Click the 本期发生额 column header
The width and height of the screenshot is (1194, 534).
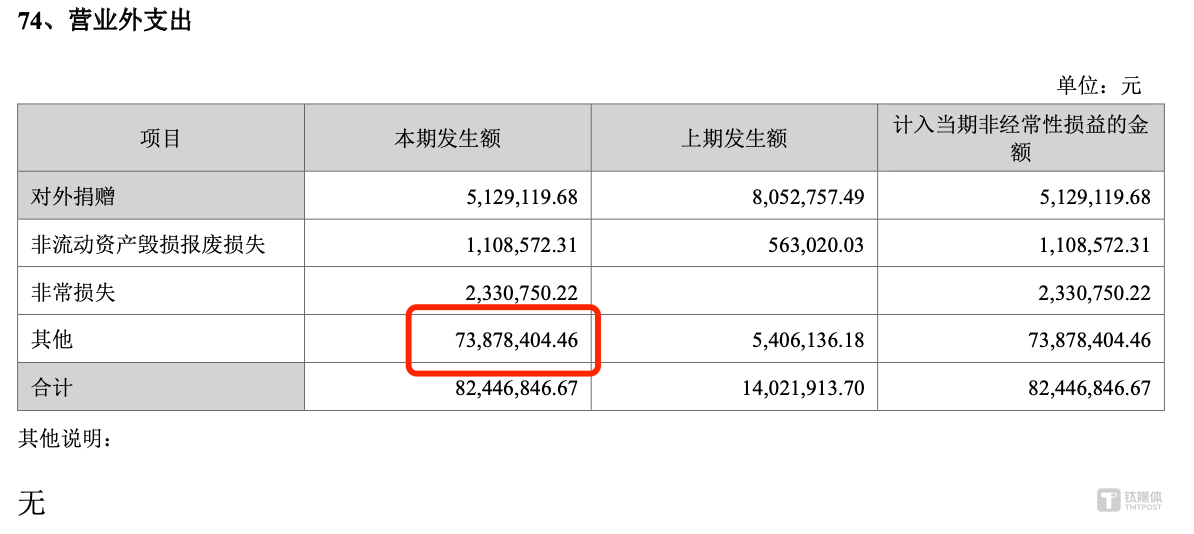447,138
